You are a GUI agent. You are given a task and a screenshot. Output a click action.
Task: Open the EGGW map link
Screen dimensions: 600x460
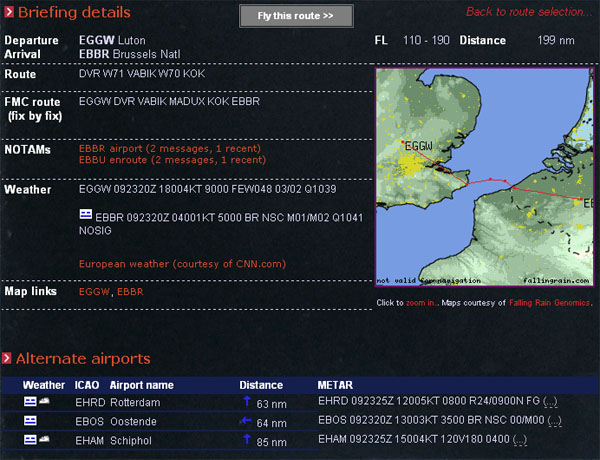point(94,292)
